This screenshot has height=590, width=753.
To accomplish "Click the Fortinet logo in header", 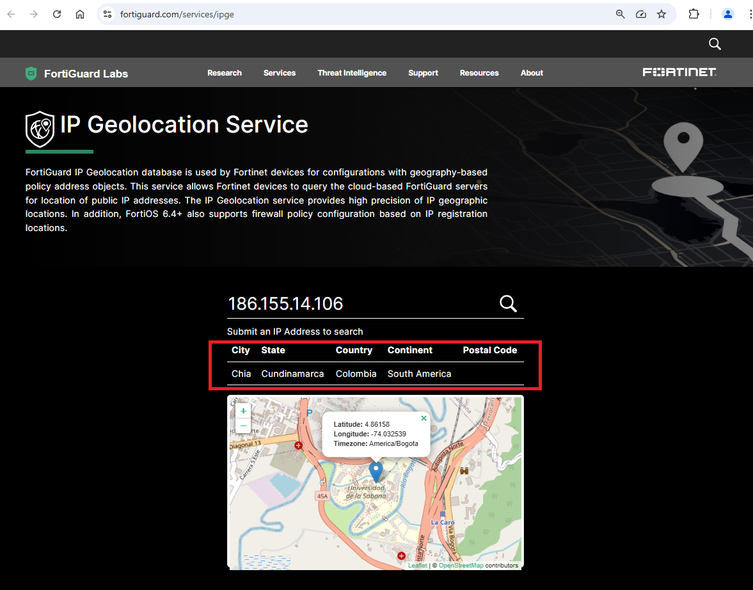I will pyautogui.click(x=679, y=72).
